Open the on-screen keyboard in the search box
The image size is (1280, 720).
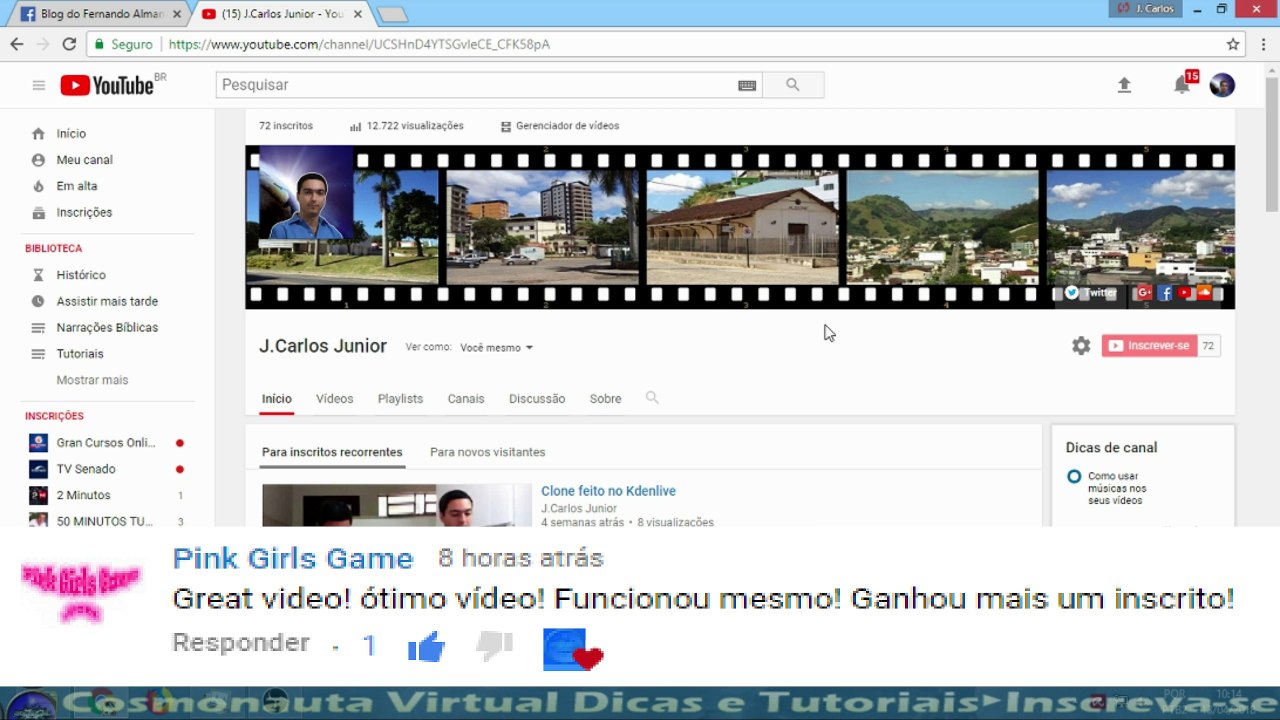[x=747, y=85]
